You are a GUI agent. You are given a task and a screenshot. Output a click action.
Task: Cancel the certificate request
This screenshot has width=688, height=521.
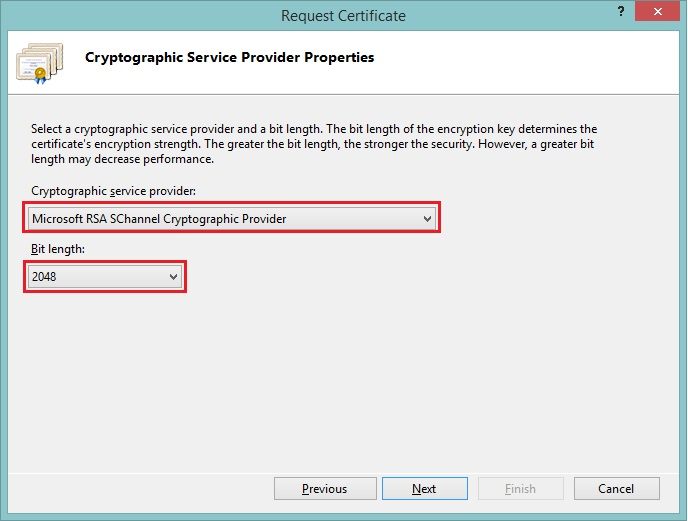[x=616, y=489]
